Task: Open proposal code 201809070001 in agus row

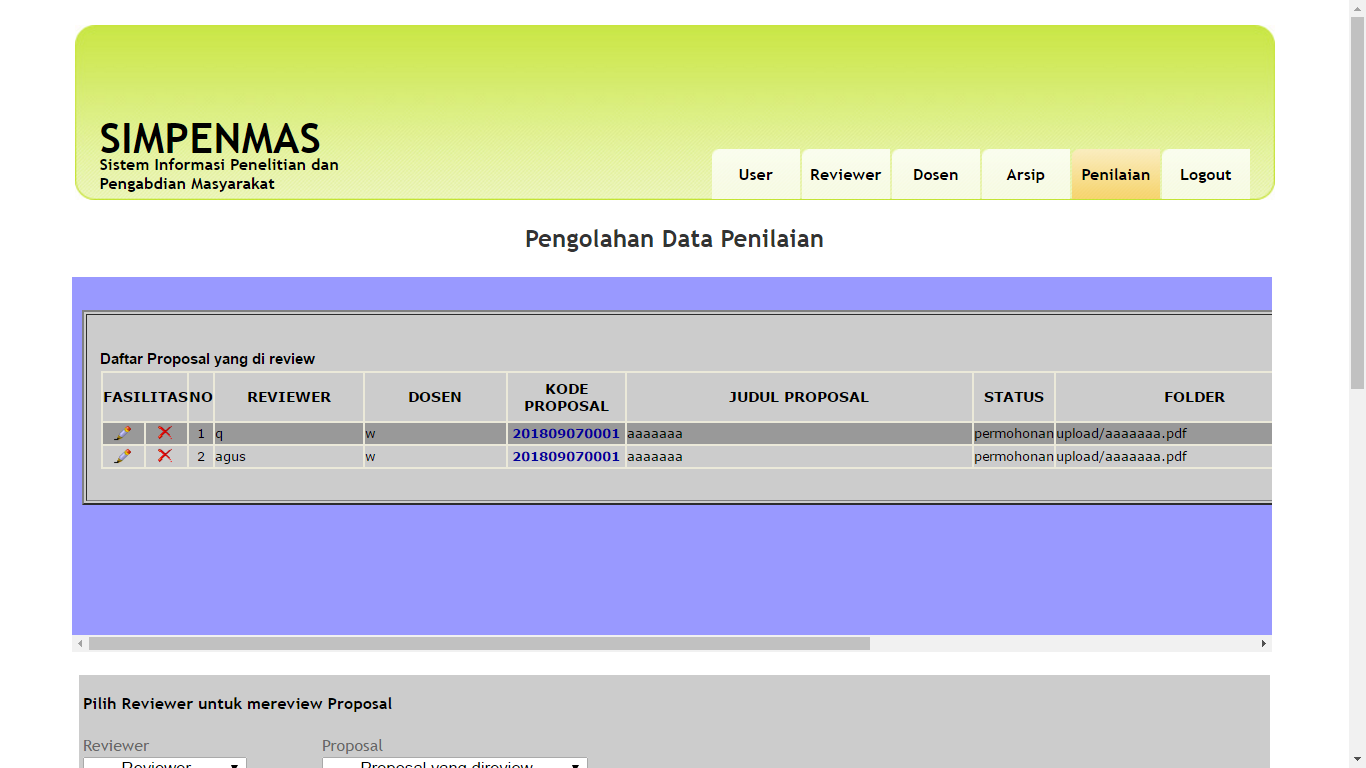Action: tap(566, 457)
